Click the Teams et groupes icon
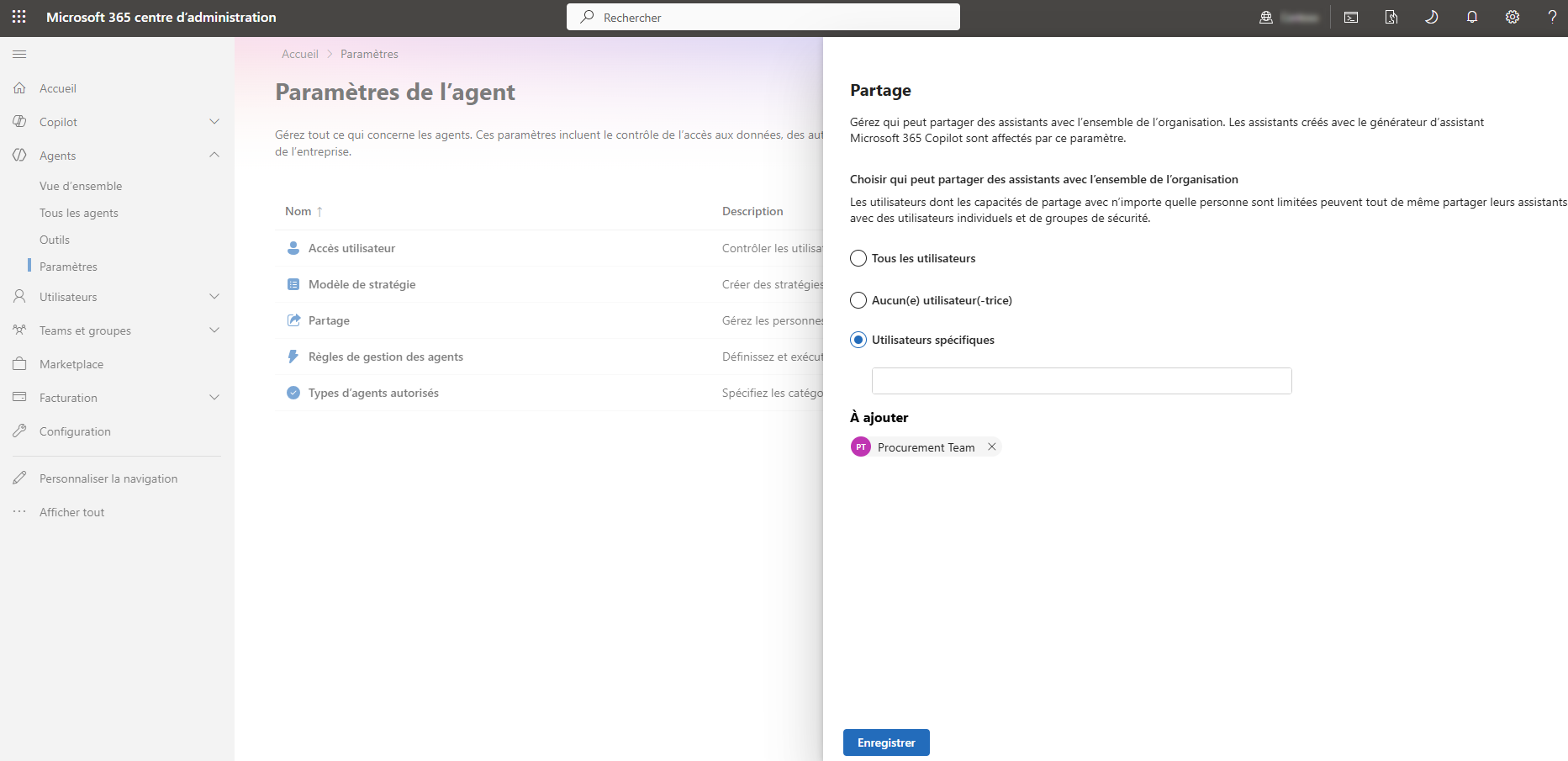1568x761 pixels. click(x=20, y=330)
